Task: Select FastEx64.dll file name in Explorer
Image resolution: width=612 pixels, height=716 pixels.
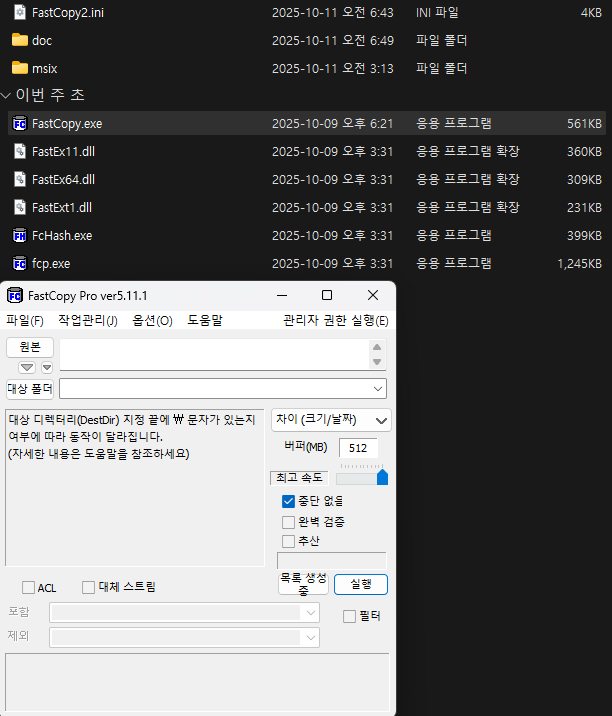Action: click(63, 179)
